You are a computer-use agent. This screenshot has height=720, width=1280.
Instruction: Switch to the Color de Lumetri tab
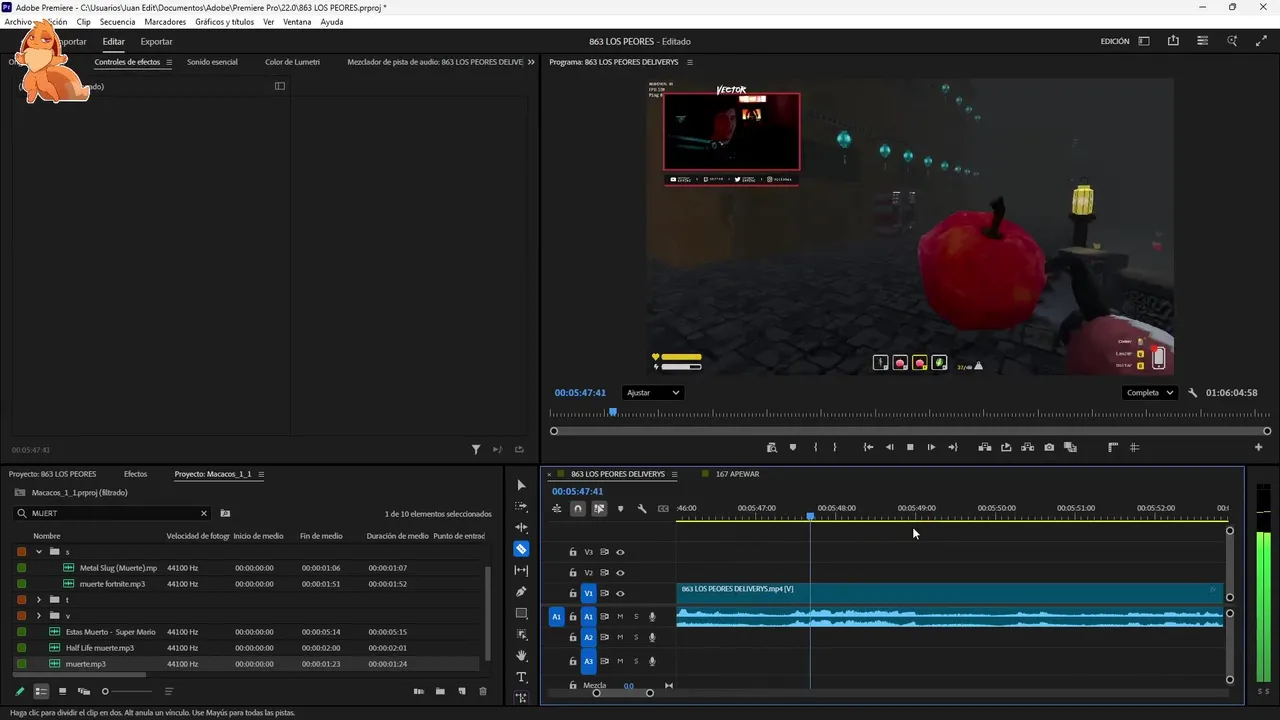(x=292, y=62)
